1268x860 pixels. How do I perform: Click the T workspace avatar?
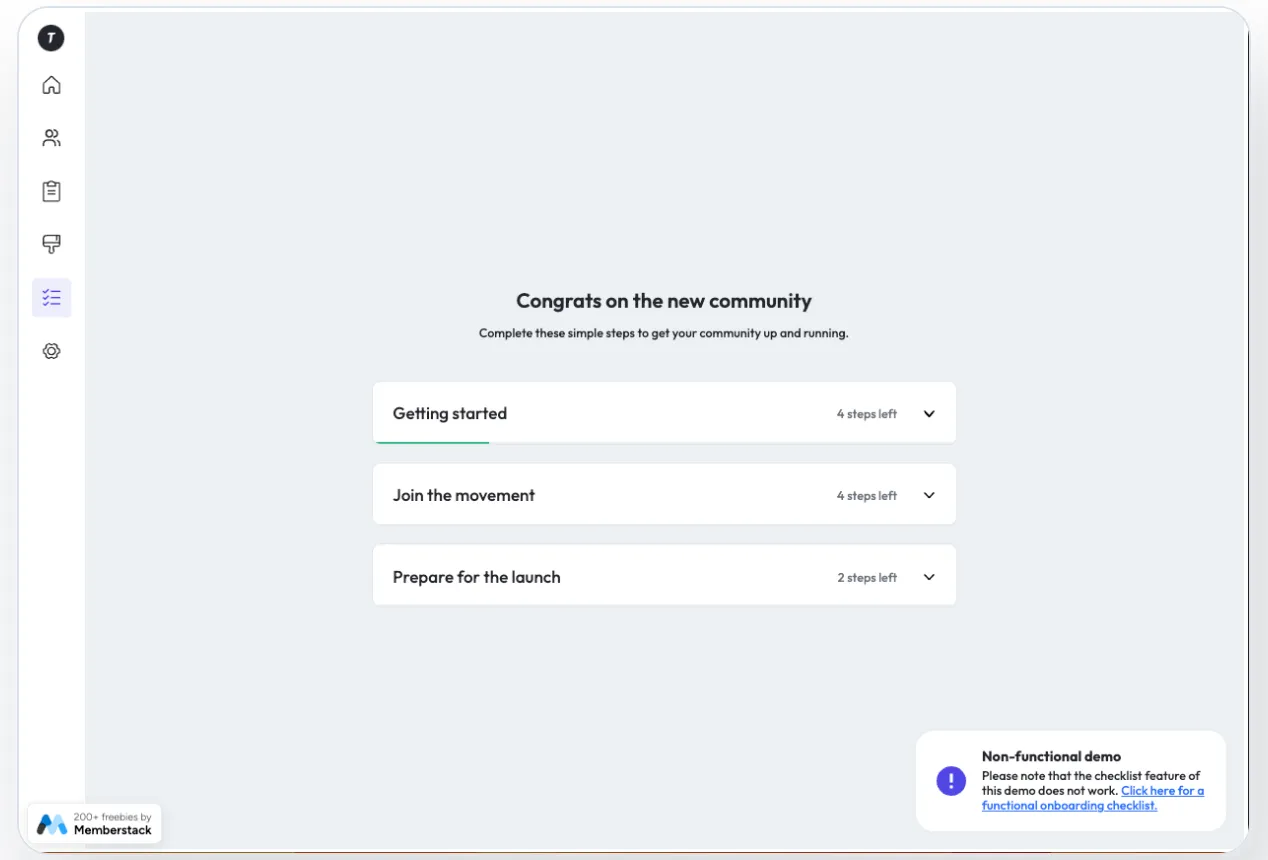49,38
